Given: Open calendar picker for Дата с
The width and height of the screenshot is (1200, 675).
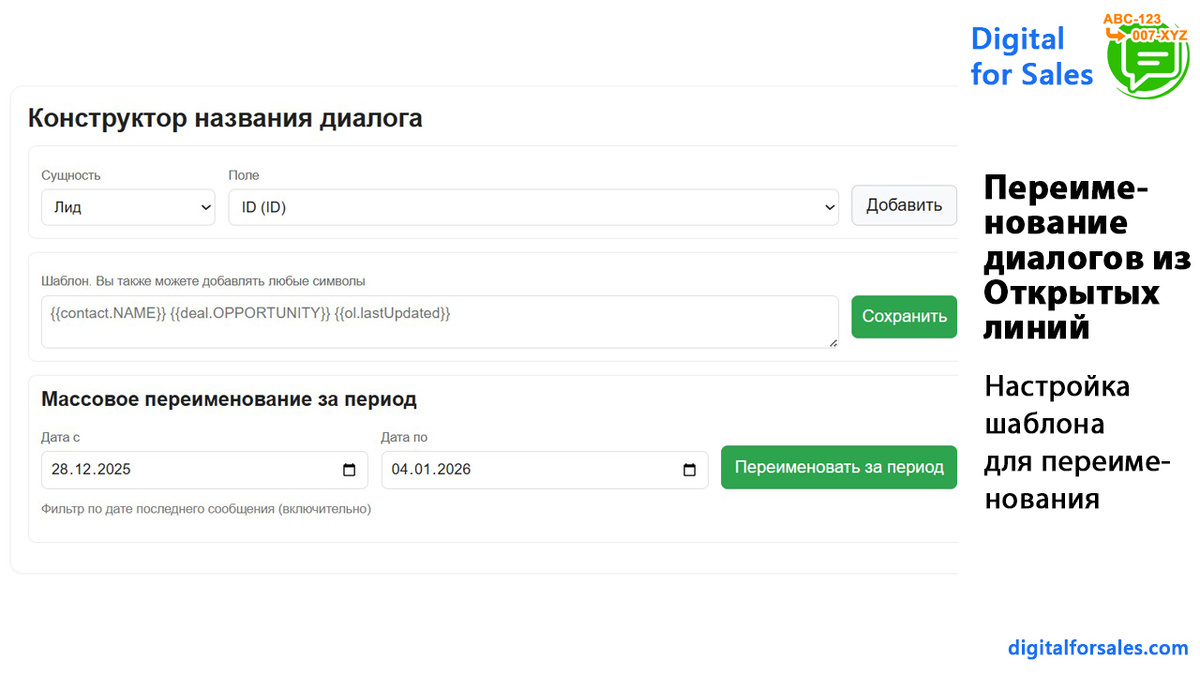Looking at the screenshot, I should click(x=349, y=470).
